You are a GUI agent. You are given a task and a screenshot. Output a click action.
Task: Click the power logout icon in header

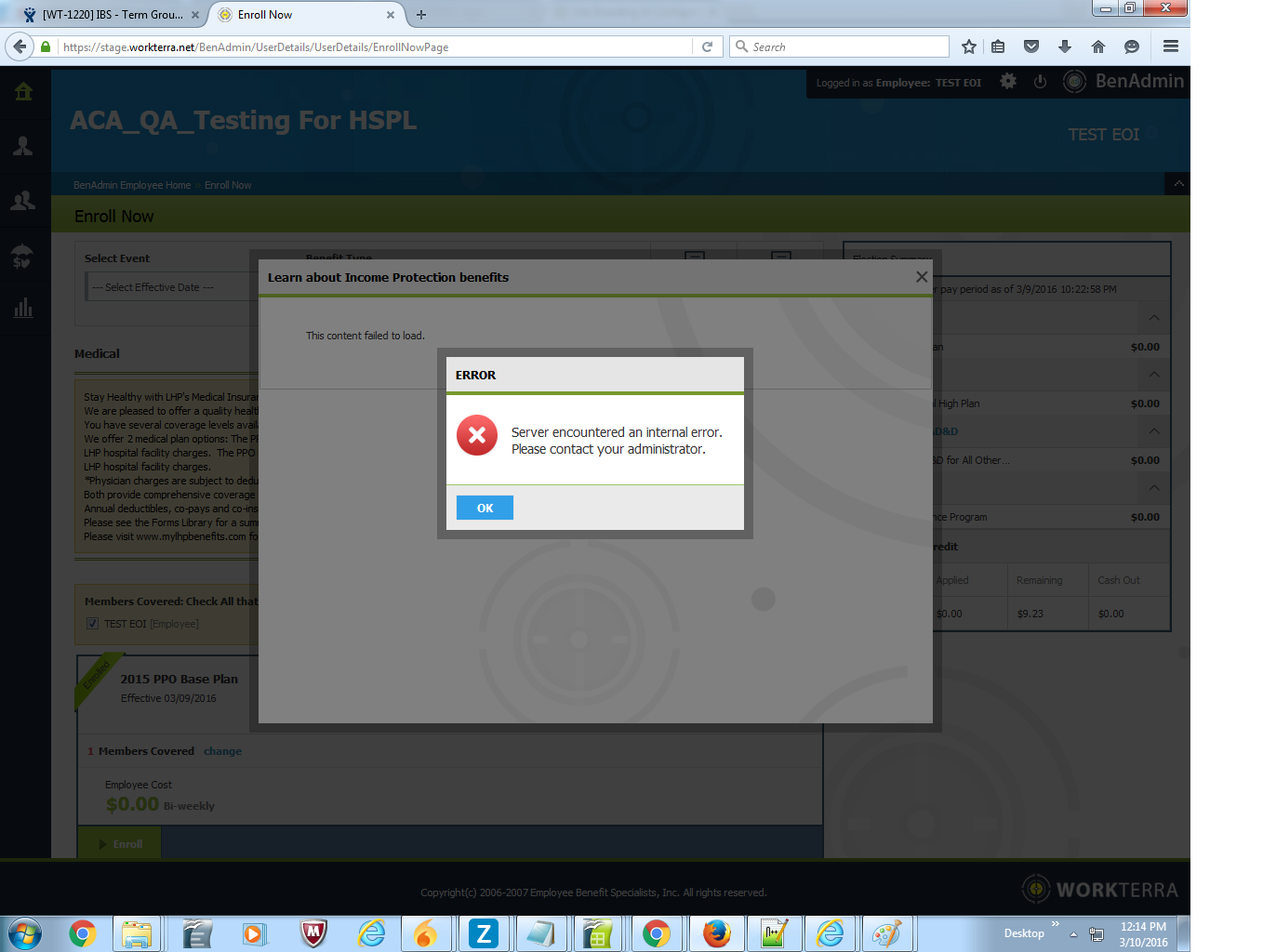click(1040, 82)
